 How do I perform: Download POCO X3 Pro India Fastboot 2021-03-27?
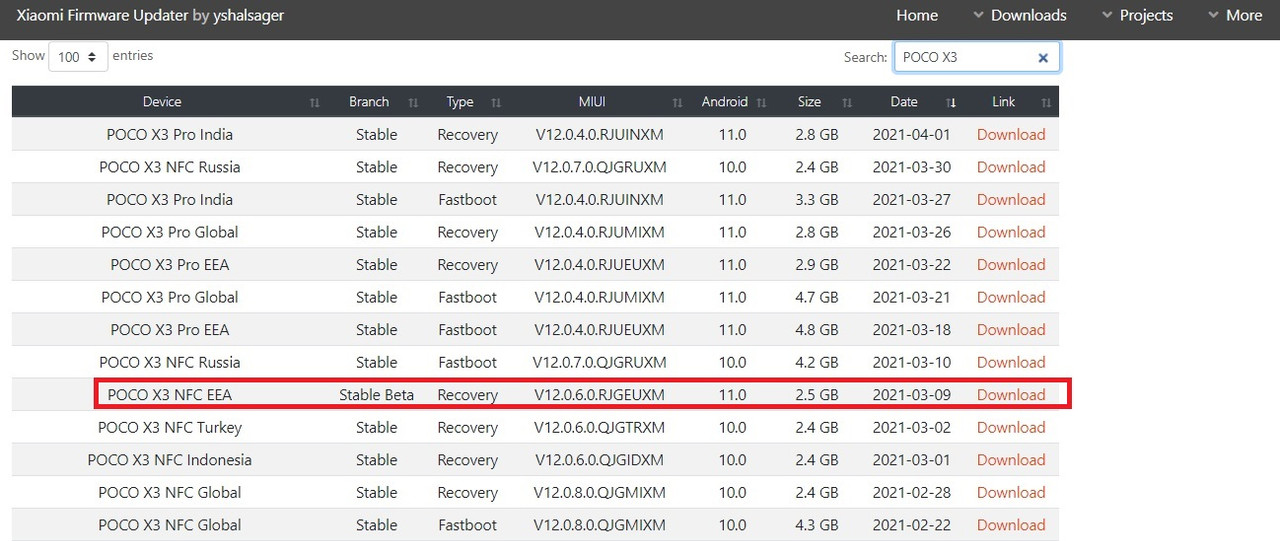pyautogui.click(x=1011, y=199)
